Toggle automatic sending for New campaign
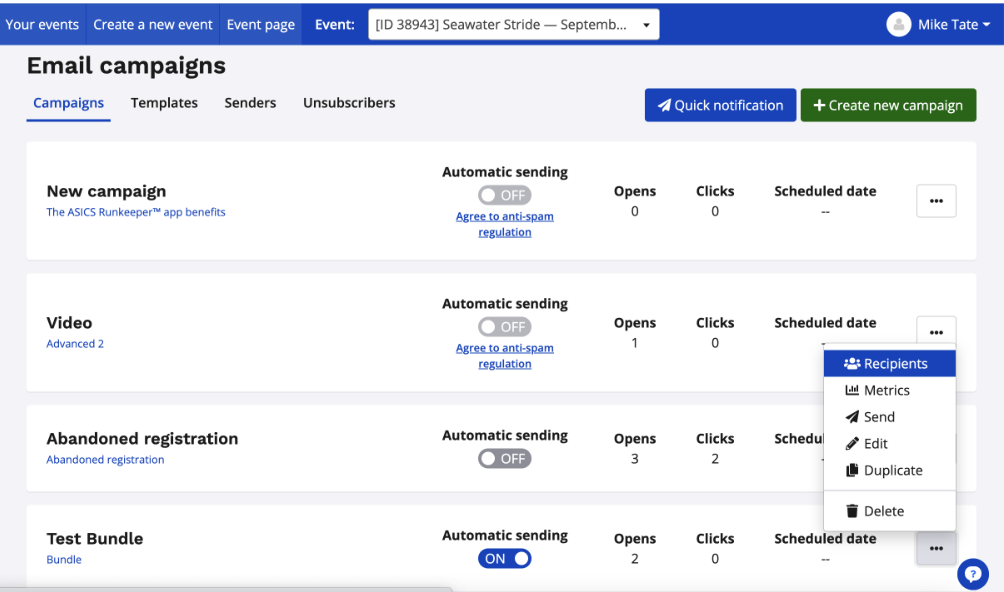Viewport: 1004px width, 592px height. (x=504, y=195)
